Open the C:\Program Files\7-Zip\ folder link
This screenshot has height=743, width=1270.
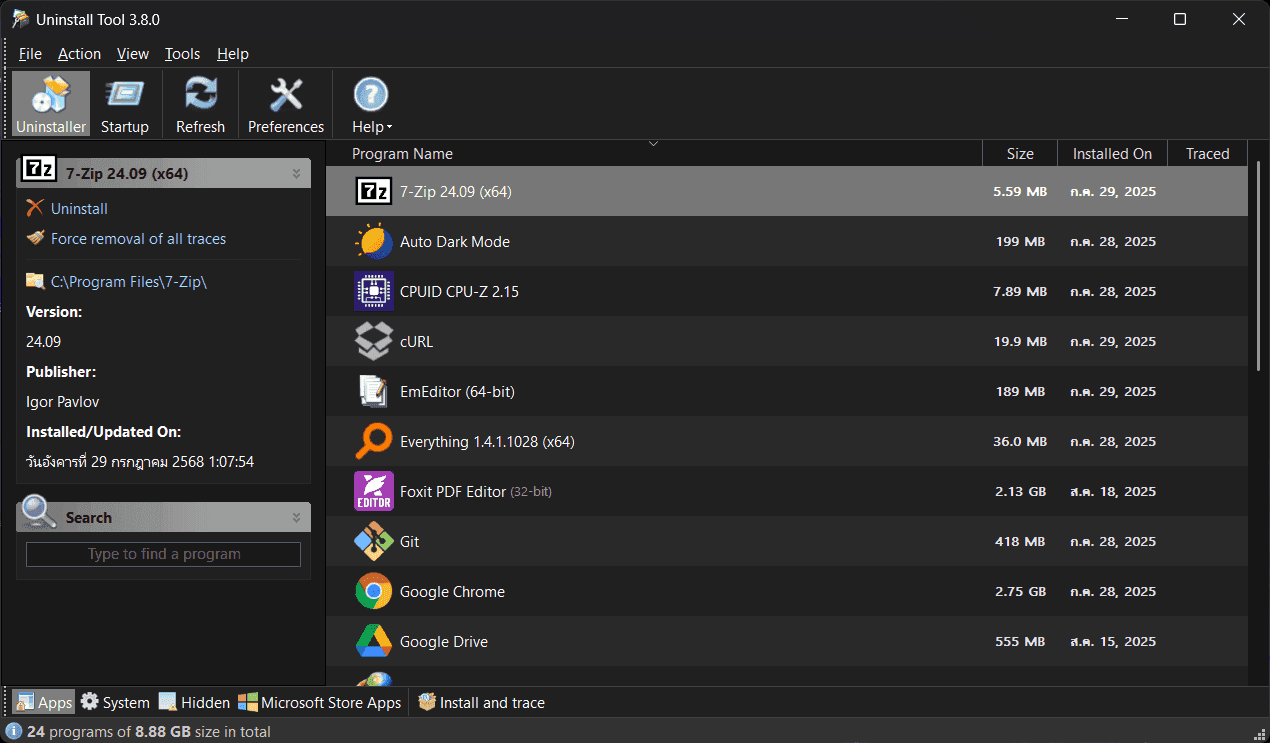tap(129, 282)
